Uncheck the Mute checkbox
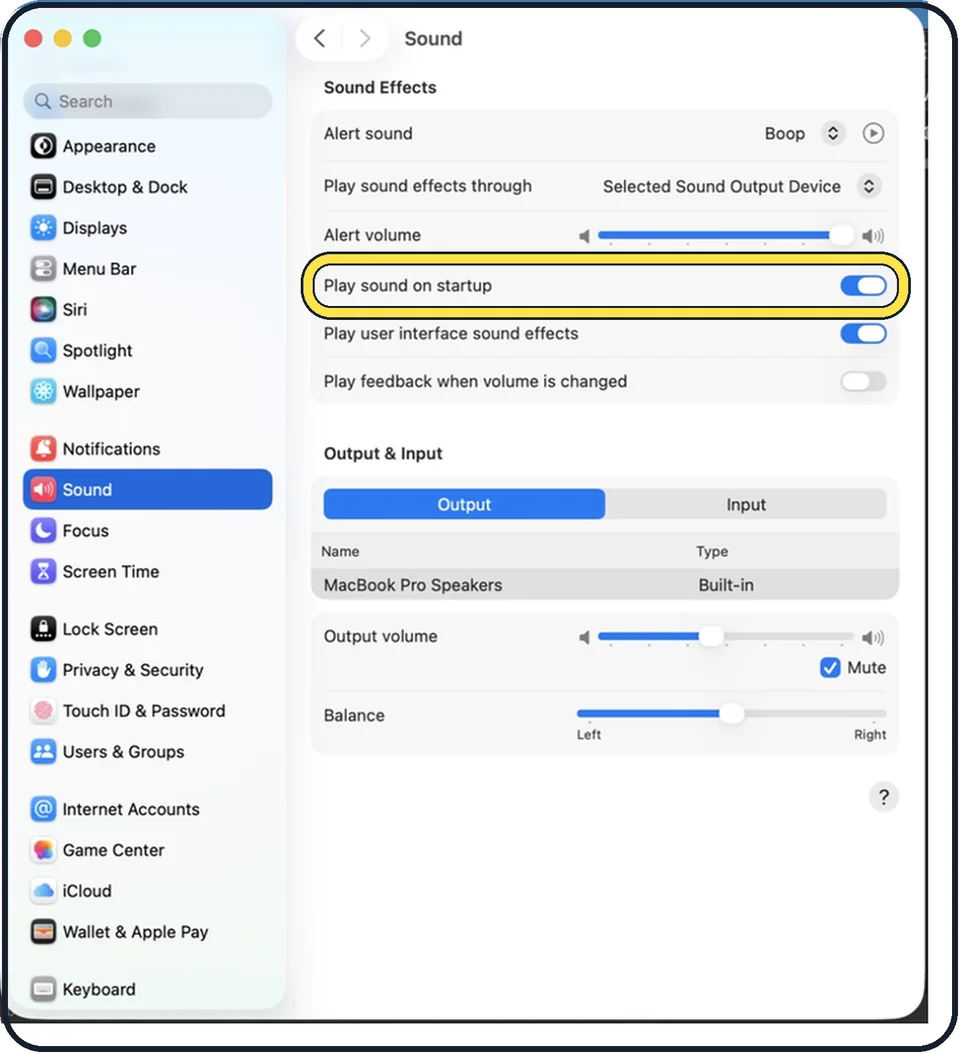Screen dimensions: 960x1054 click(830, 667)
